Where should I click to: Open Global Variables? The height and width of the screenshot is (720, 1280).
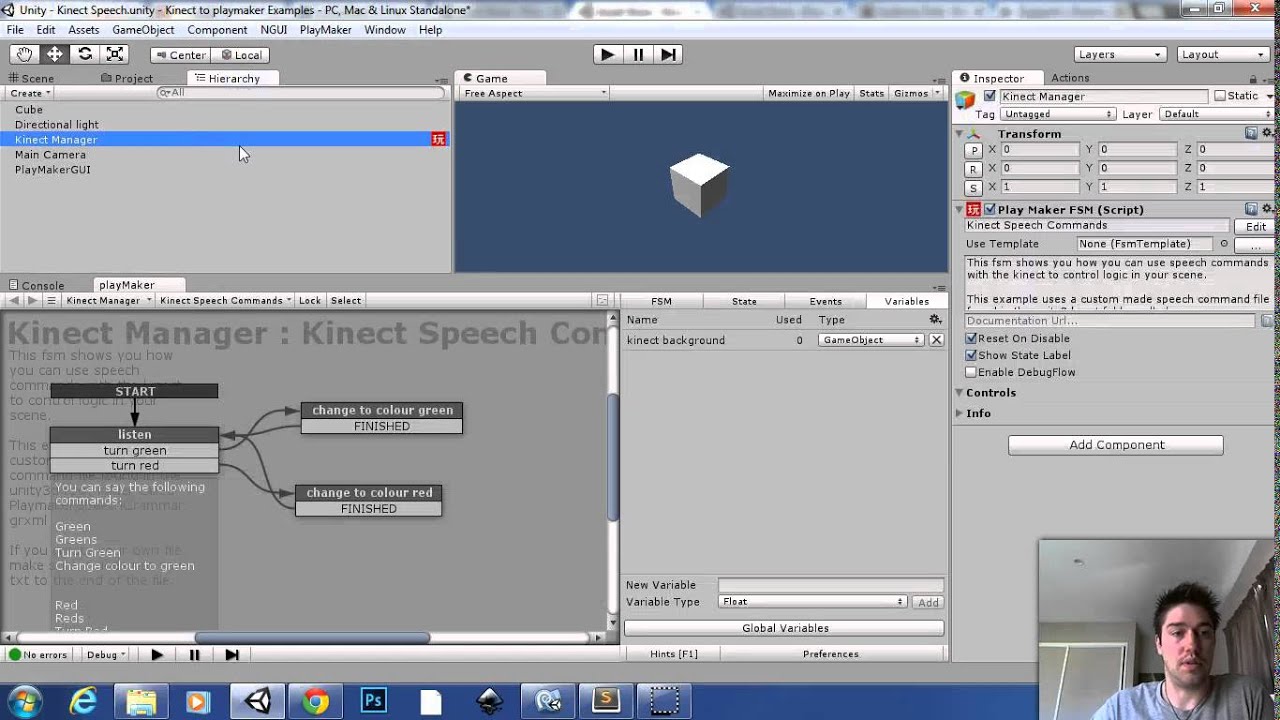click(785, 628)
